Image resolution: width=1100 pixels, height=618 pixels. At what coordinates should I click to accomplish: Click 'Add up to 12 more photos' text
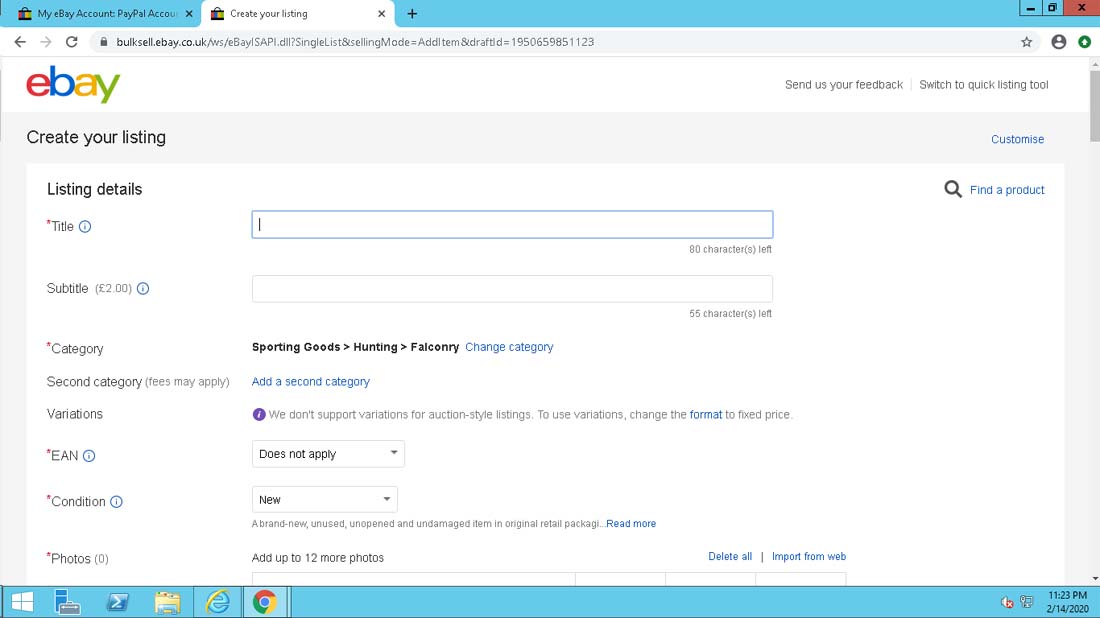point(318,558)
